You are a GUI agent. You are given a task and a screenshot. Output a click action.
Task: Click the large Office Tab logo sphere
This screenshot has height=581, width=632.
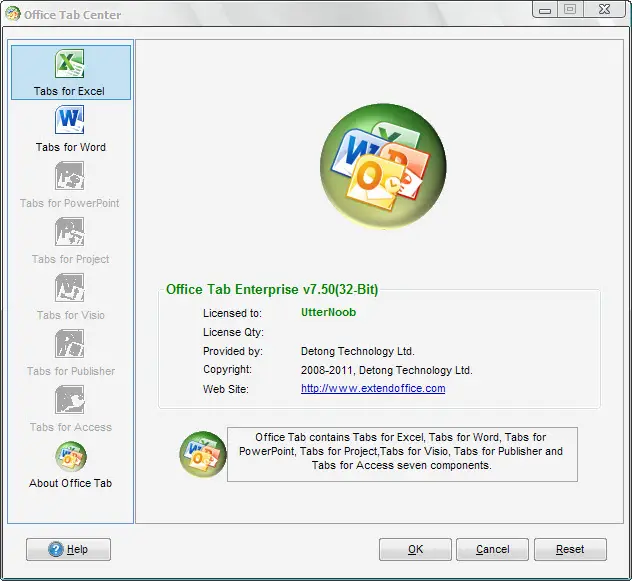[x=383, y=166]
